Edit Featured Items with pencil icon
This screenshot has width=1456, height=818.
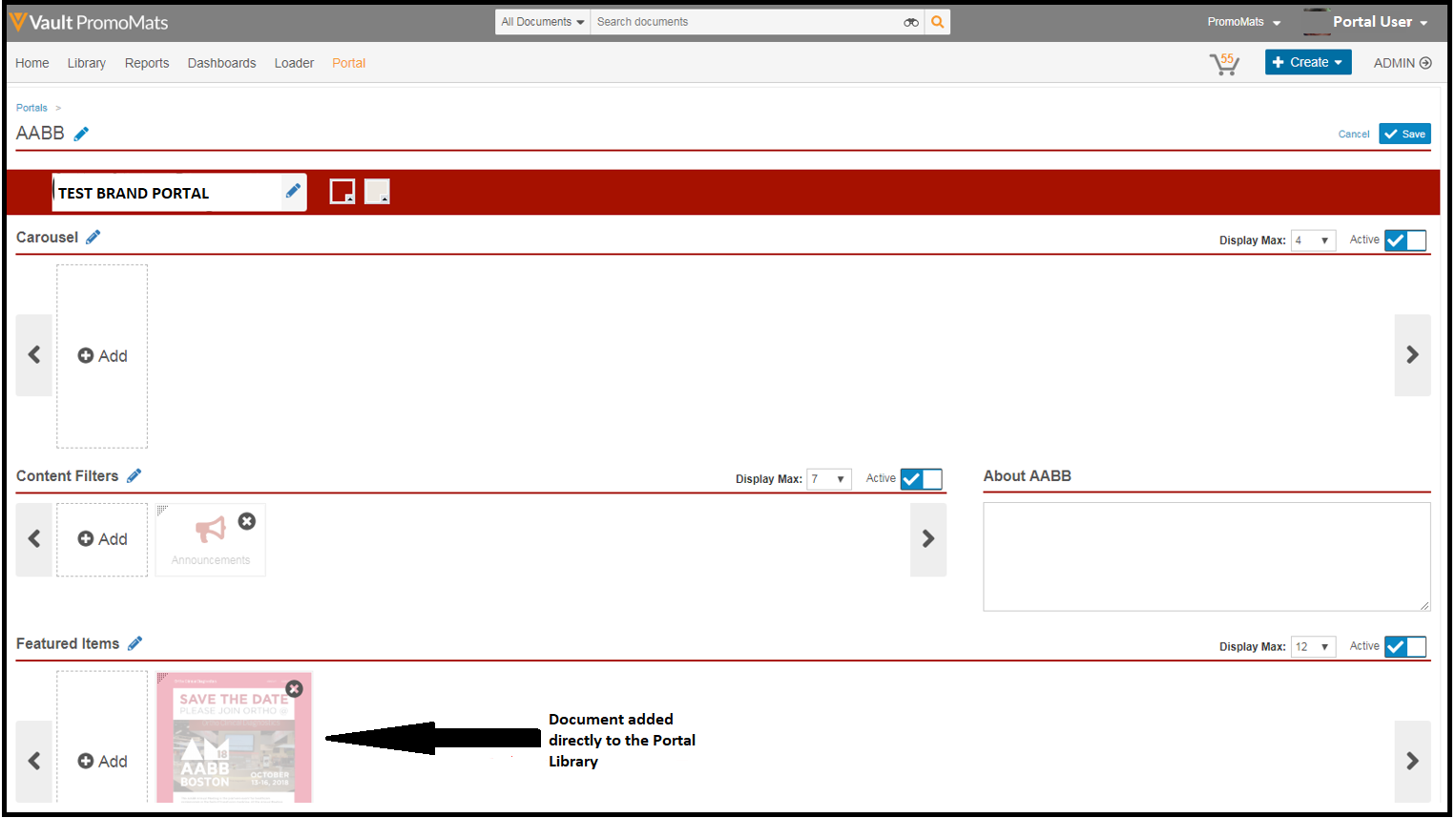tap(135, 644)
